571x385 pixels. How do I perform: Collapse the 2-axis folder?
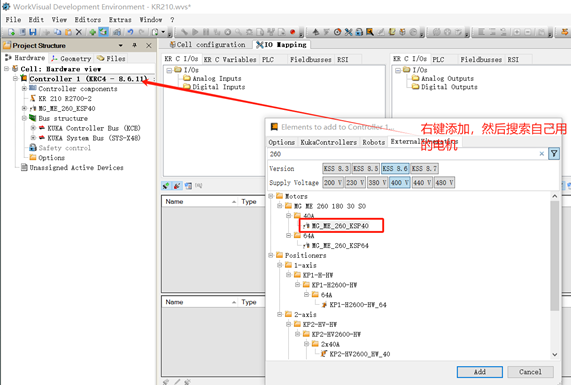[x=279, y=314]
